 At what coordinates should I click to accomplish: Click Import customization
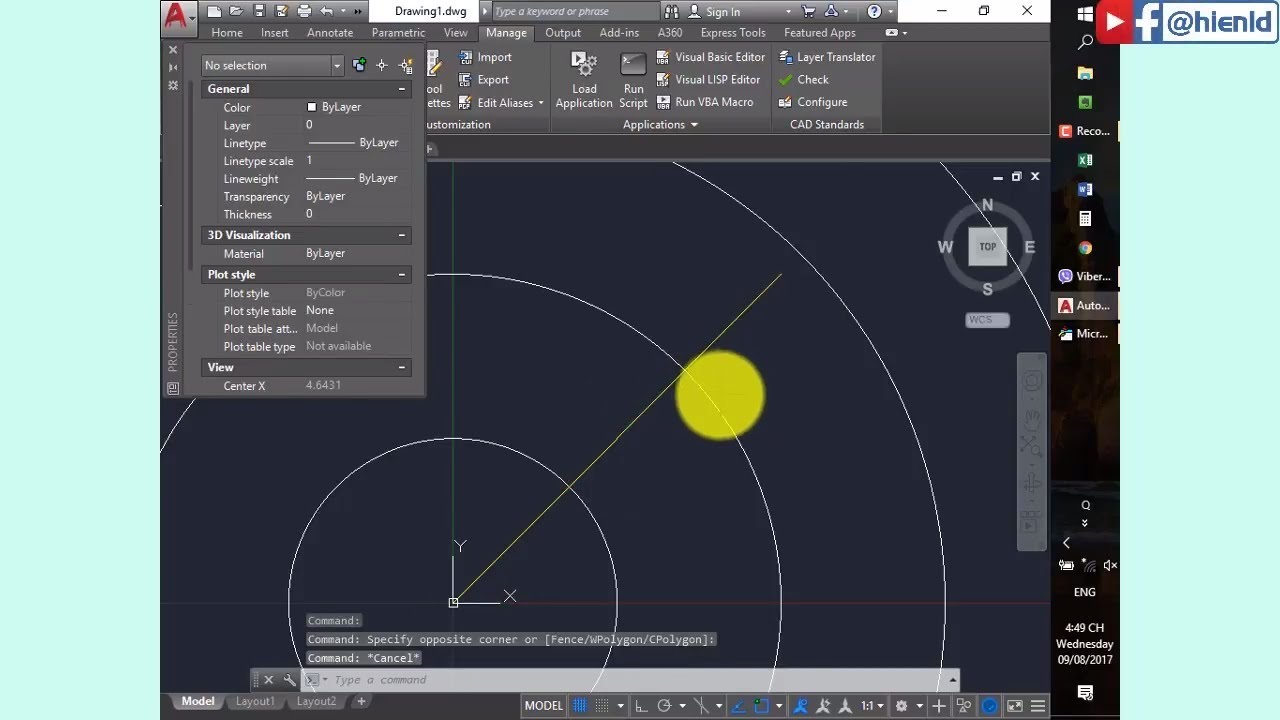click(485, 57)
